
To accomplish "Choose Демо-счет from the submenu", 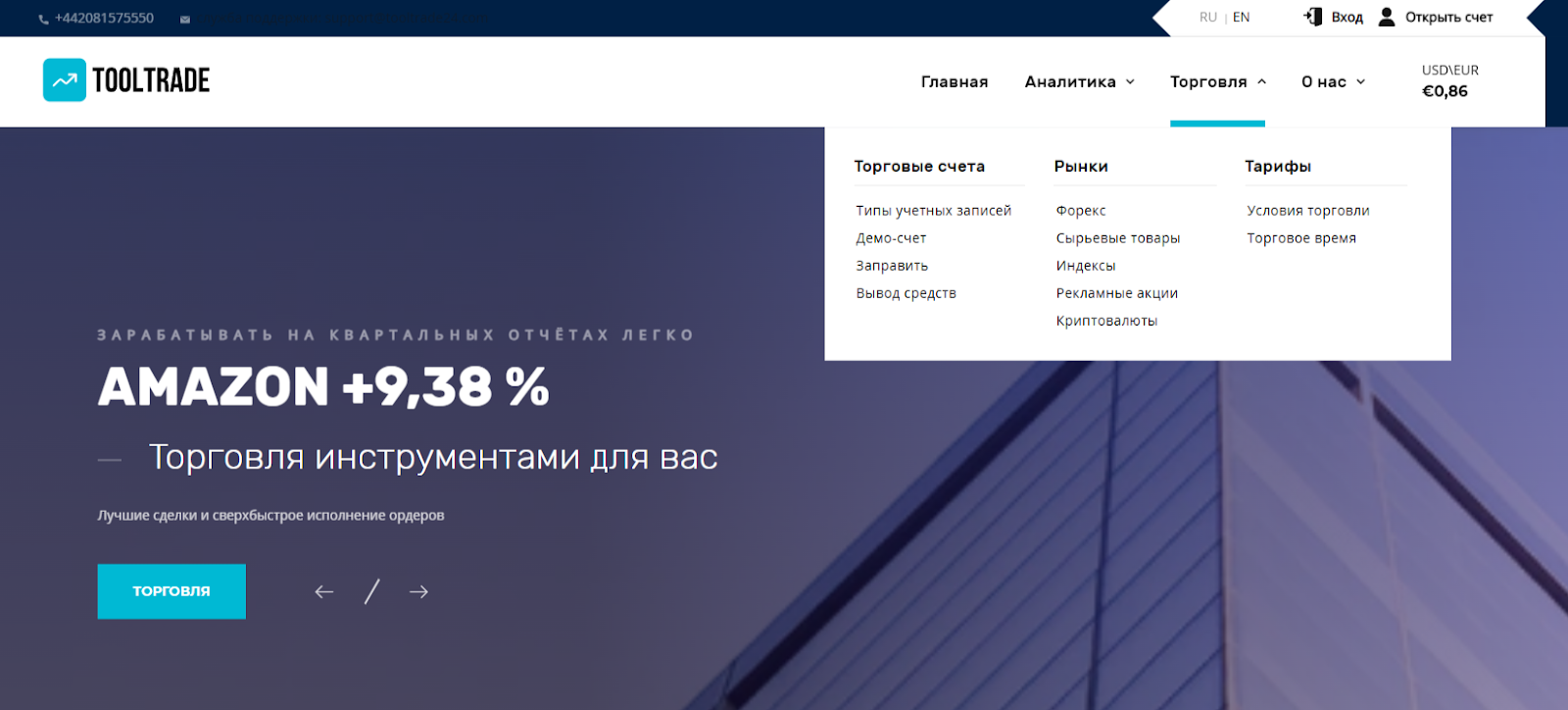I will pos(891,238).
